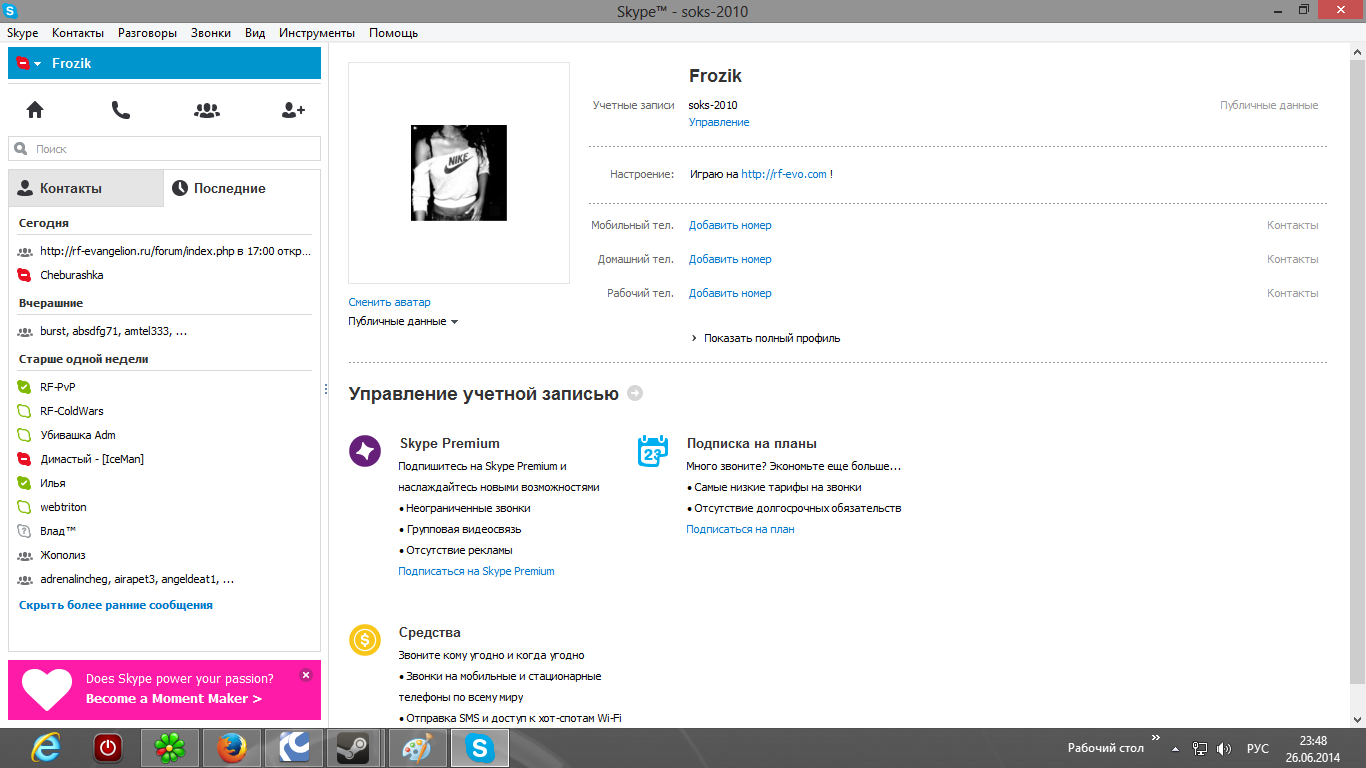Open the Контакты menu in menu bar

pyautogui.click(x=78, y=33)
